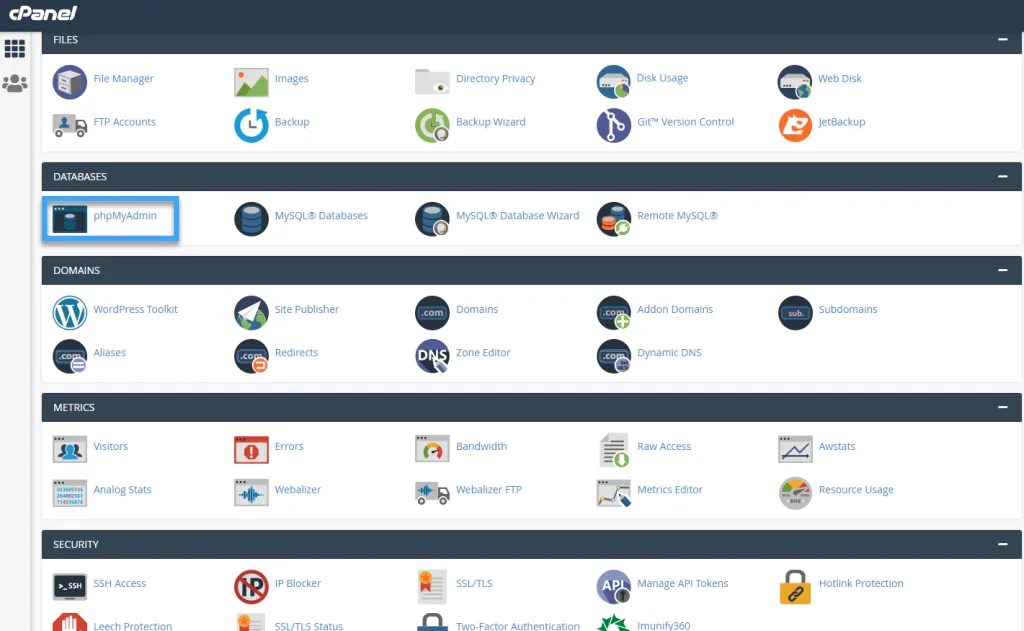Open the SSH Access terminal icon
The width and height of the screenshot is (1024, 631).
69,587
